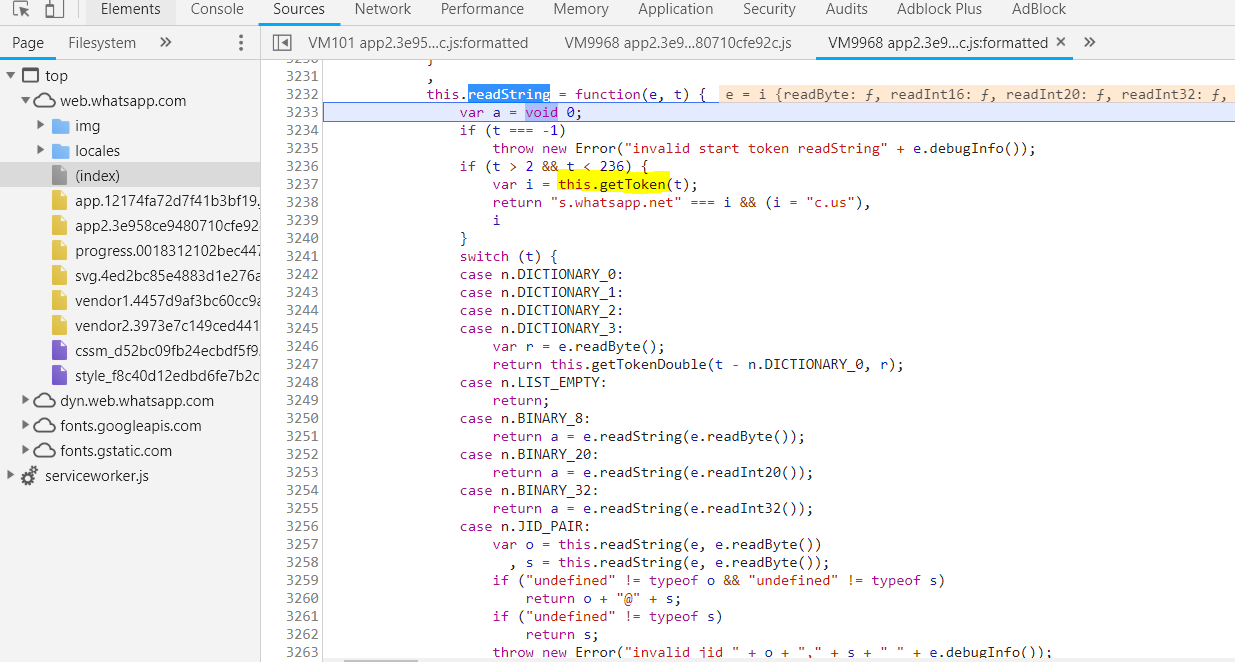Collapse the top frame tree node

click(11, 76)
